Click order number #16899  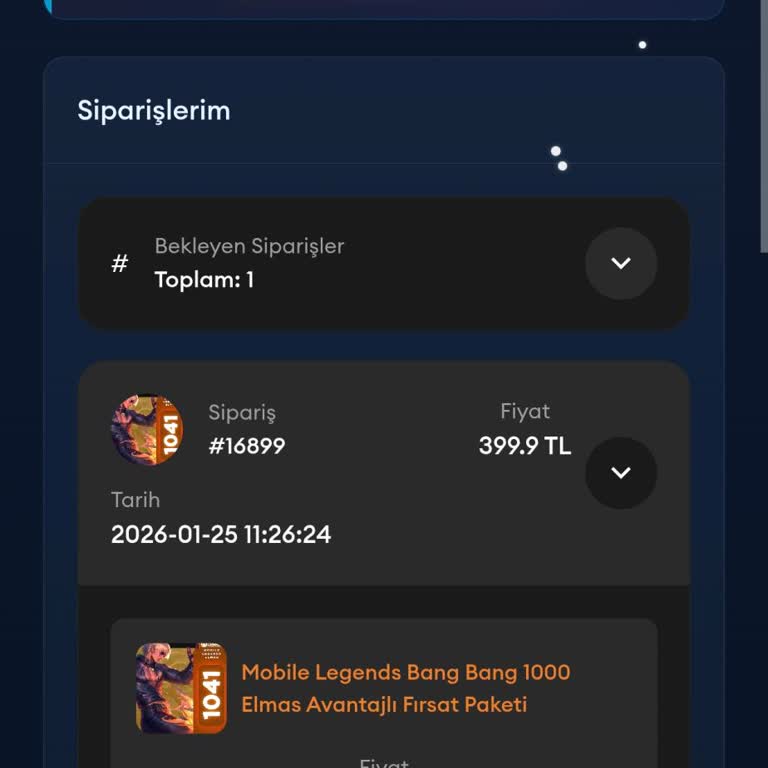click(247, 446)
